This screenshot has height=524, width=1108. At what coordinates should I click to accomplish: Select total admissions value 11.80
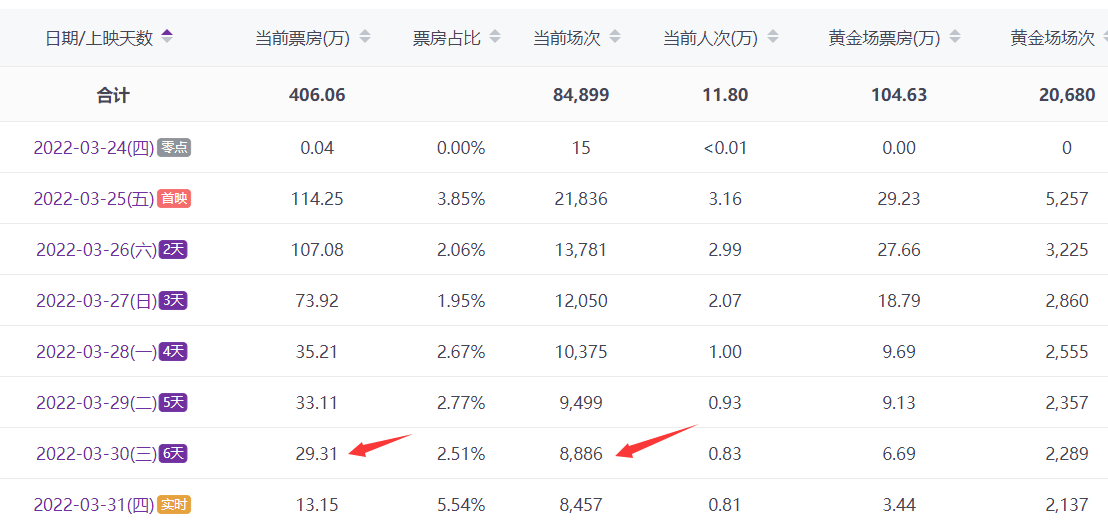tap(725, 95)
